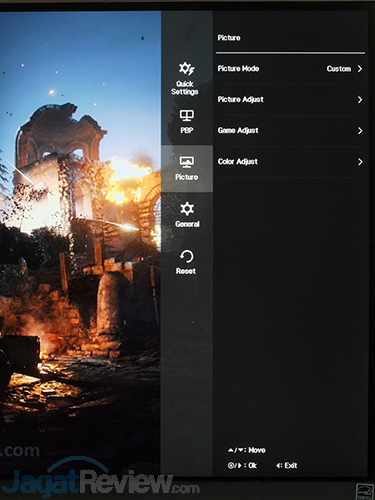Screen dimensions: 375x500
Task: Click the General label in sidebar
Action: click(x=187, y=224)
